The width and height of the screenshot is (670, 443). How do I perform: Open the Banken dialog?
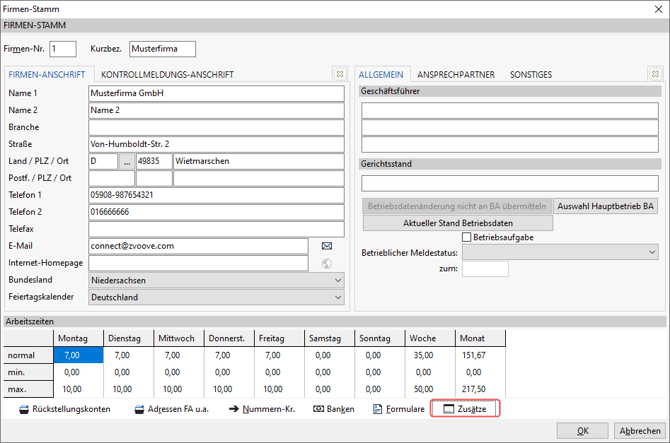pos(333,409)
